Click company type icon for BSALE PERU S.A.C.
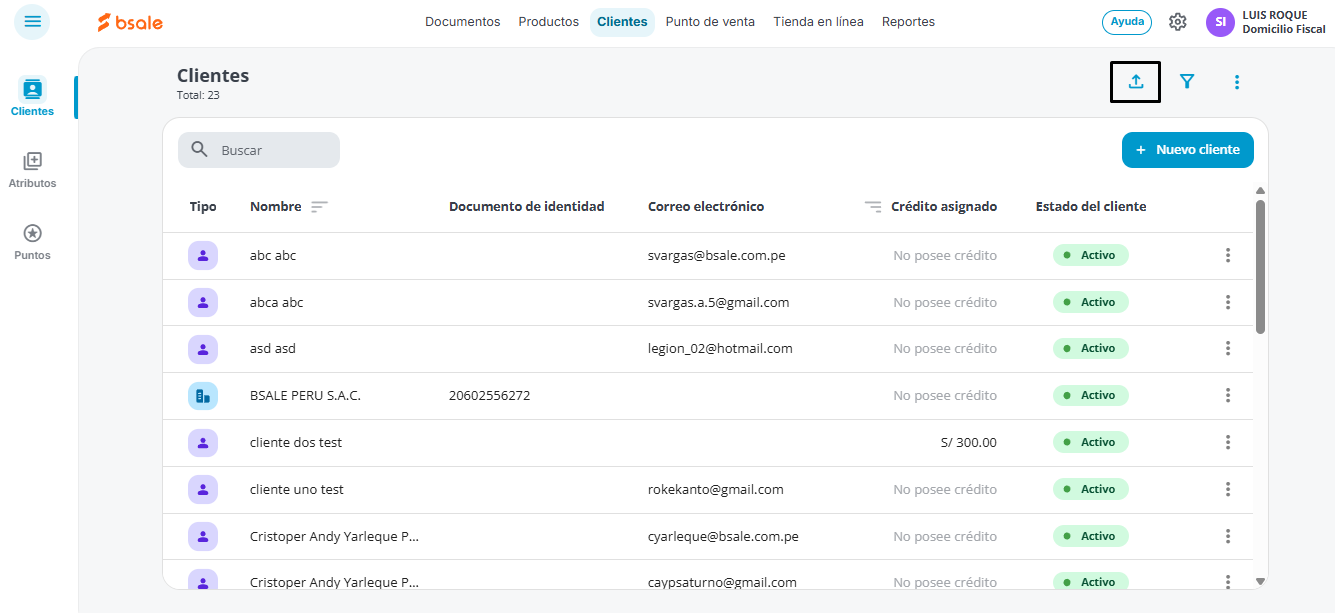This screenshot has height=613, width=1335. (x=203, y=395)
